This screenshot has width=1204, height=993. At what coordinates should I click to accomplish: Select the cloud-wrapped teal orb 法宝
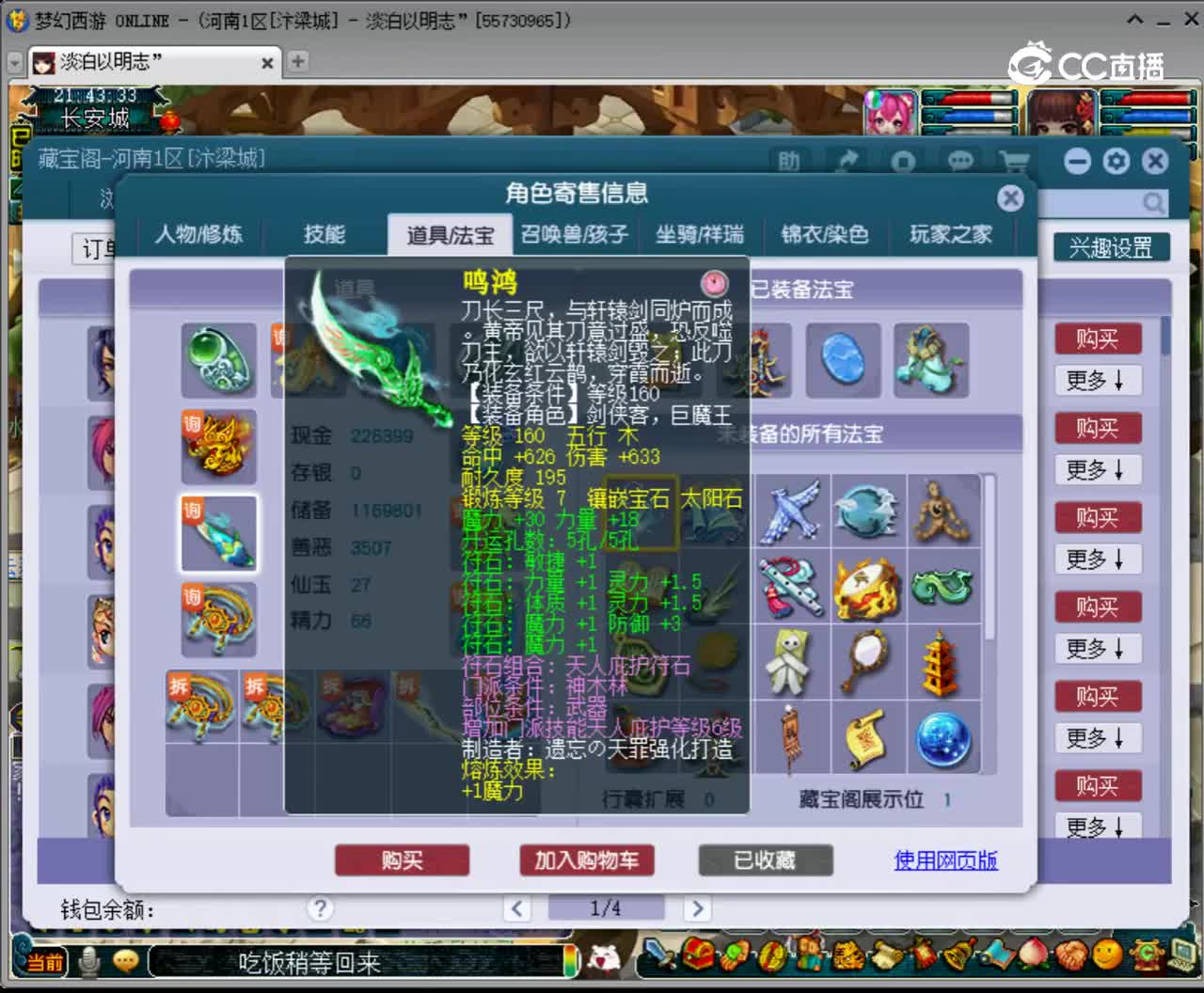point(867,511)
